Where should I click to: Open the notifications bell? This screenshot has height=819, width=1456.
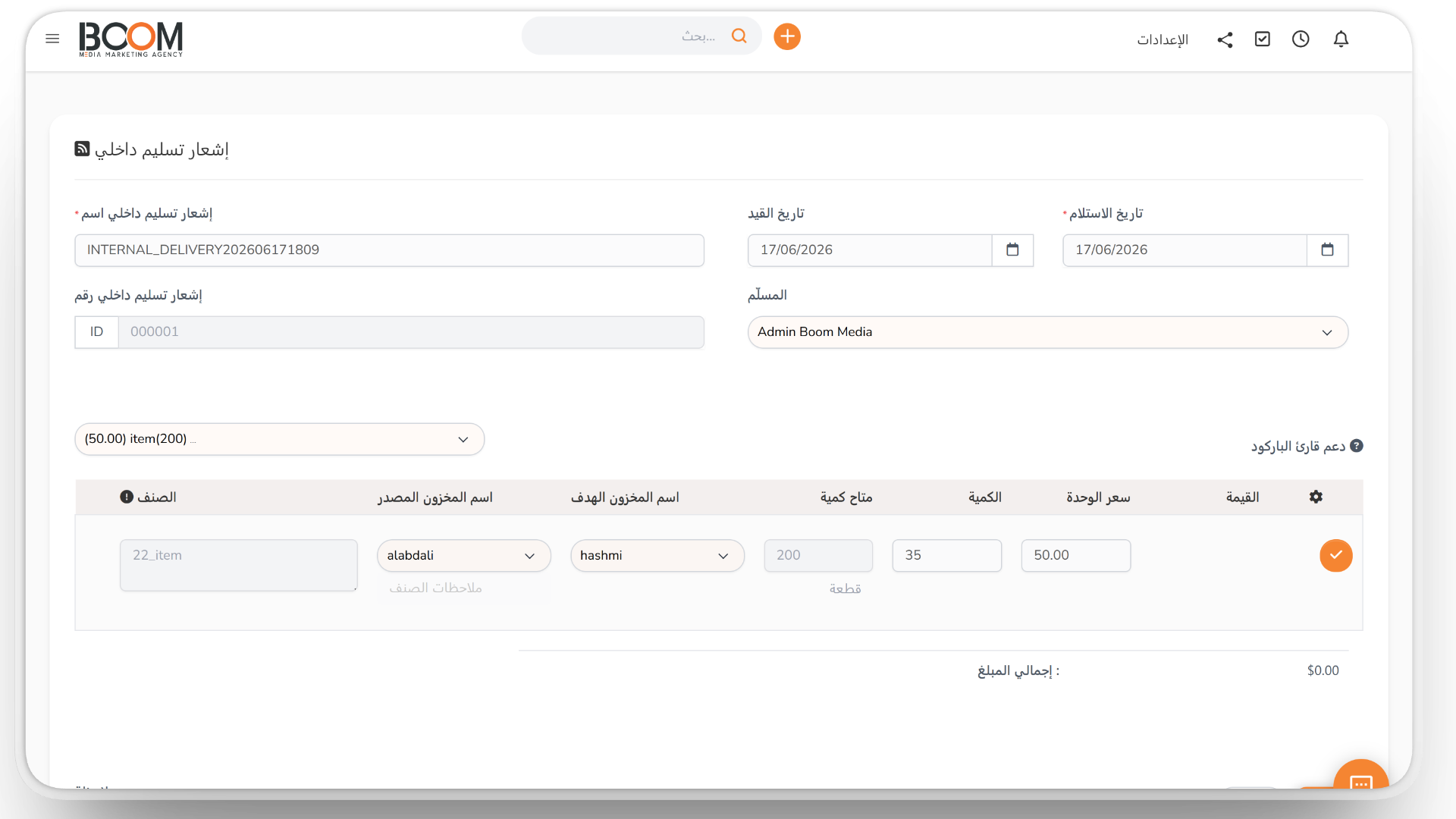[x=1341, y=39]
